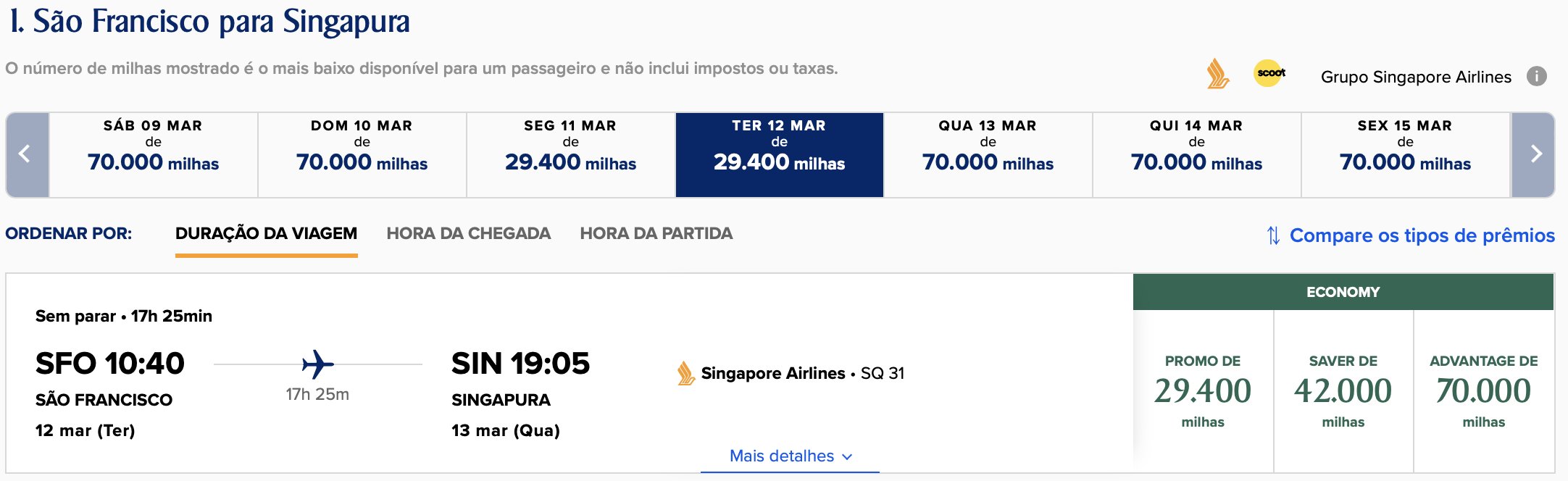Click the Scoot yellow logo

[x=1269, y=73]
